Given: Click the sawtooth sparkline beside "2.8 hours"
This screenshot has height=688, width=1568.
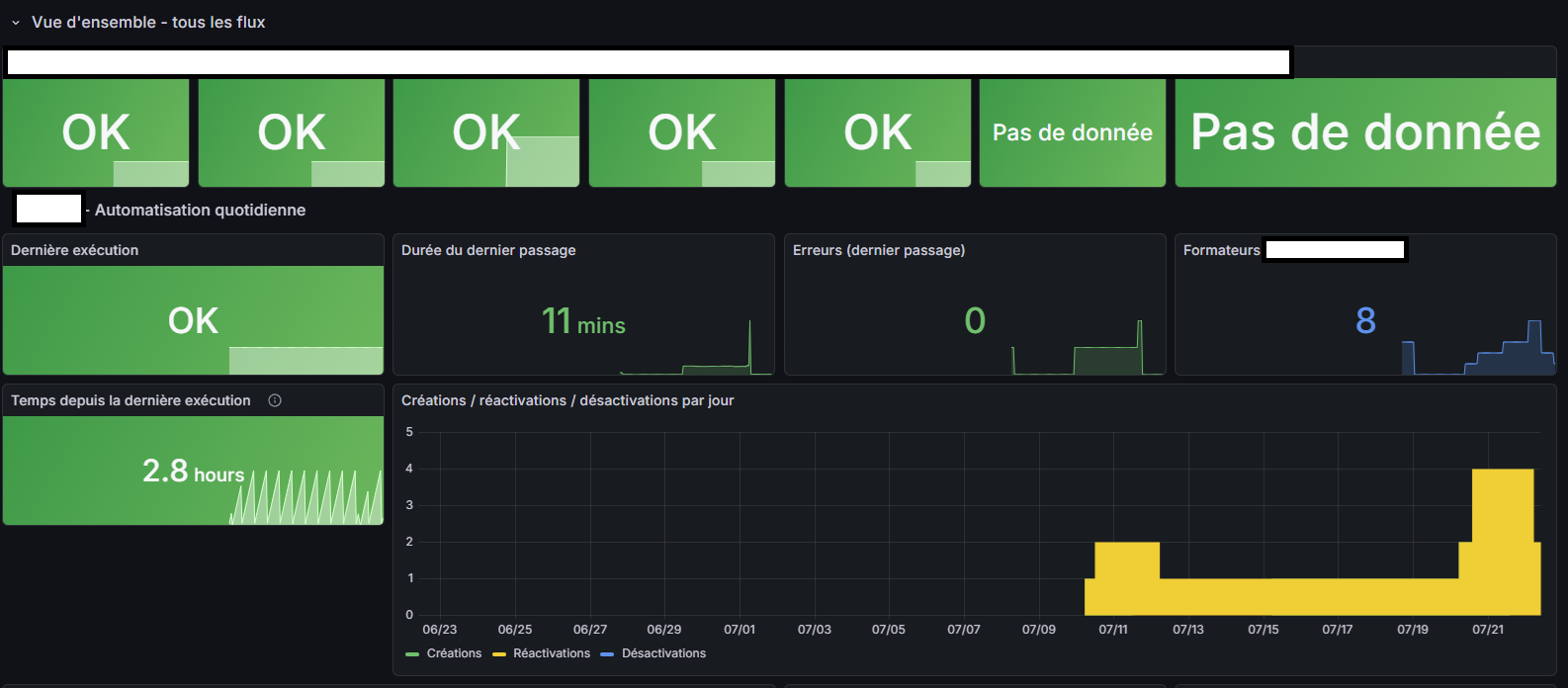Looking at the screenshot, I should pyautogui.click(x=306, y=497).
